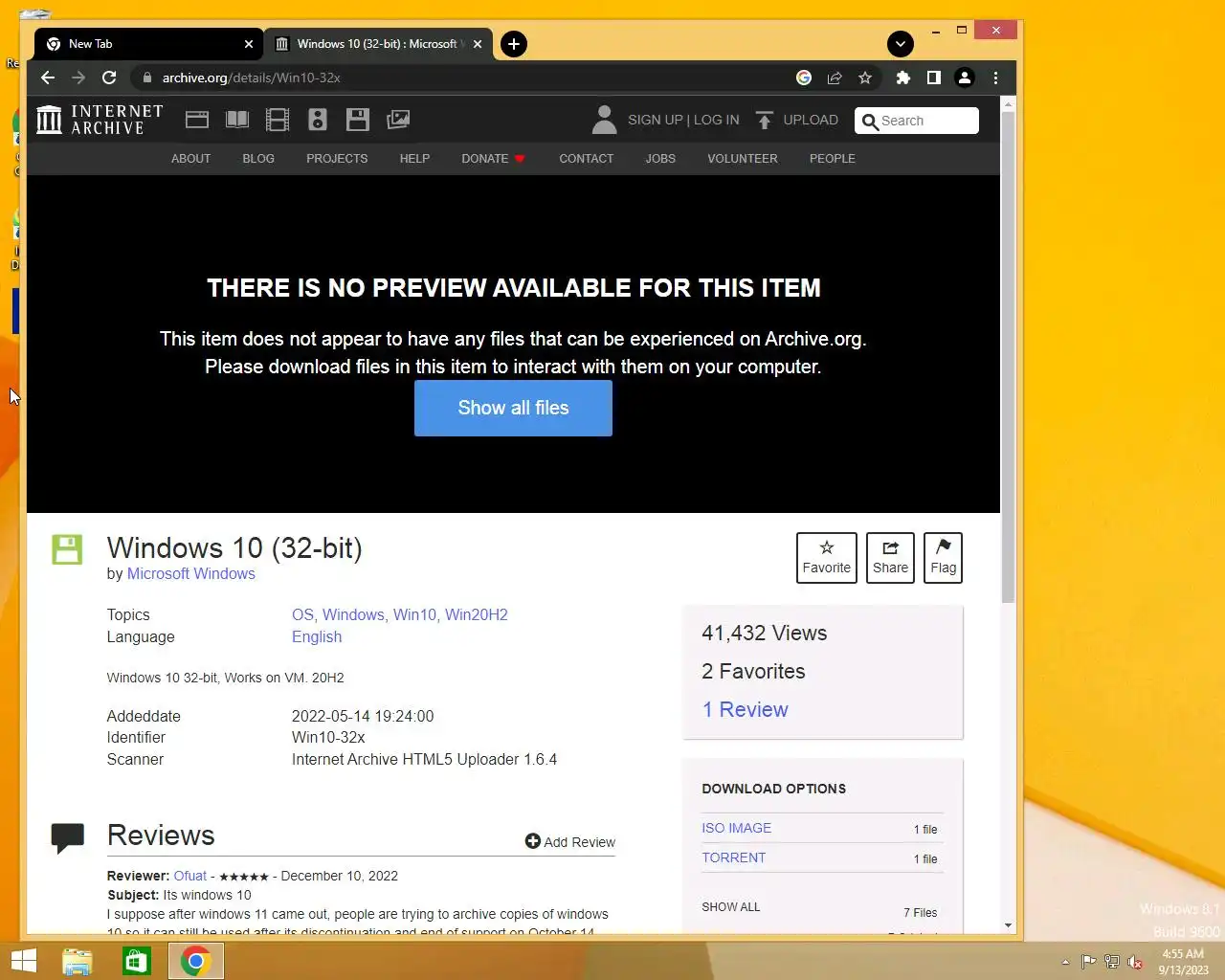Click SHOW ALL download options

tap(731, 906)
